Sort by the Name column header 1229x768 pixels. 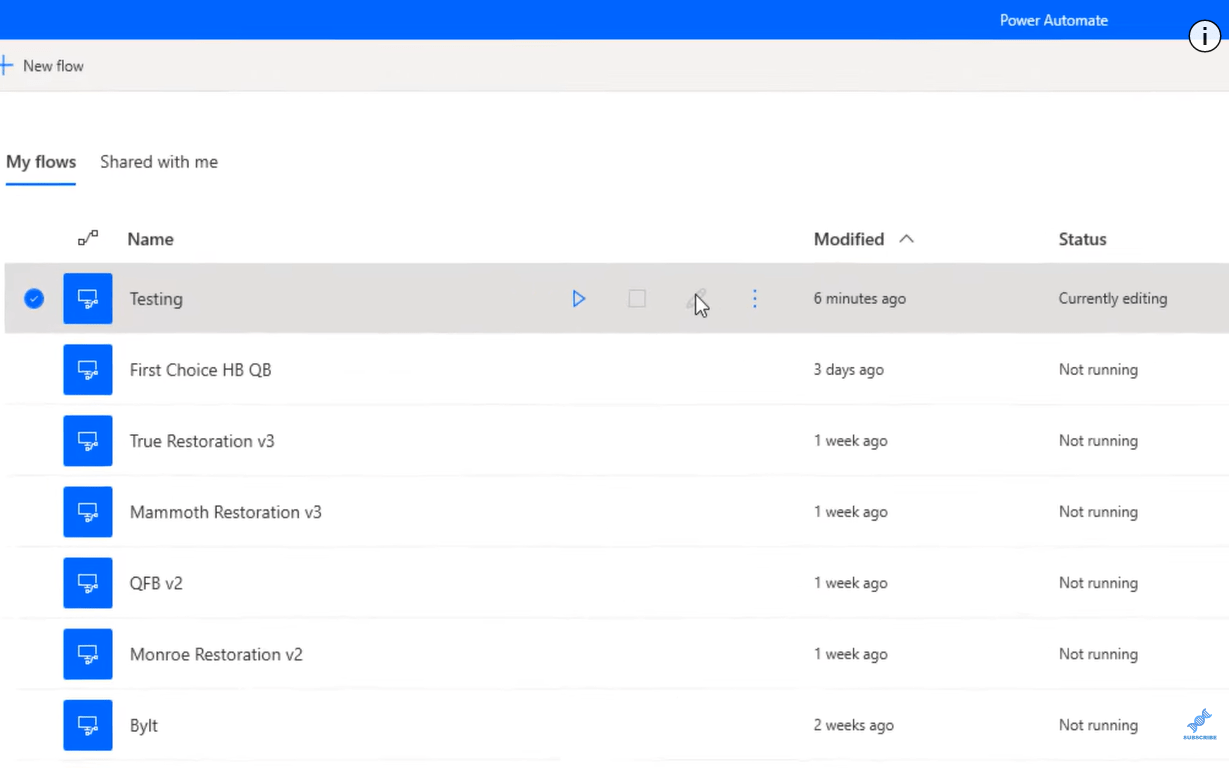click(151, 239)
